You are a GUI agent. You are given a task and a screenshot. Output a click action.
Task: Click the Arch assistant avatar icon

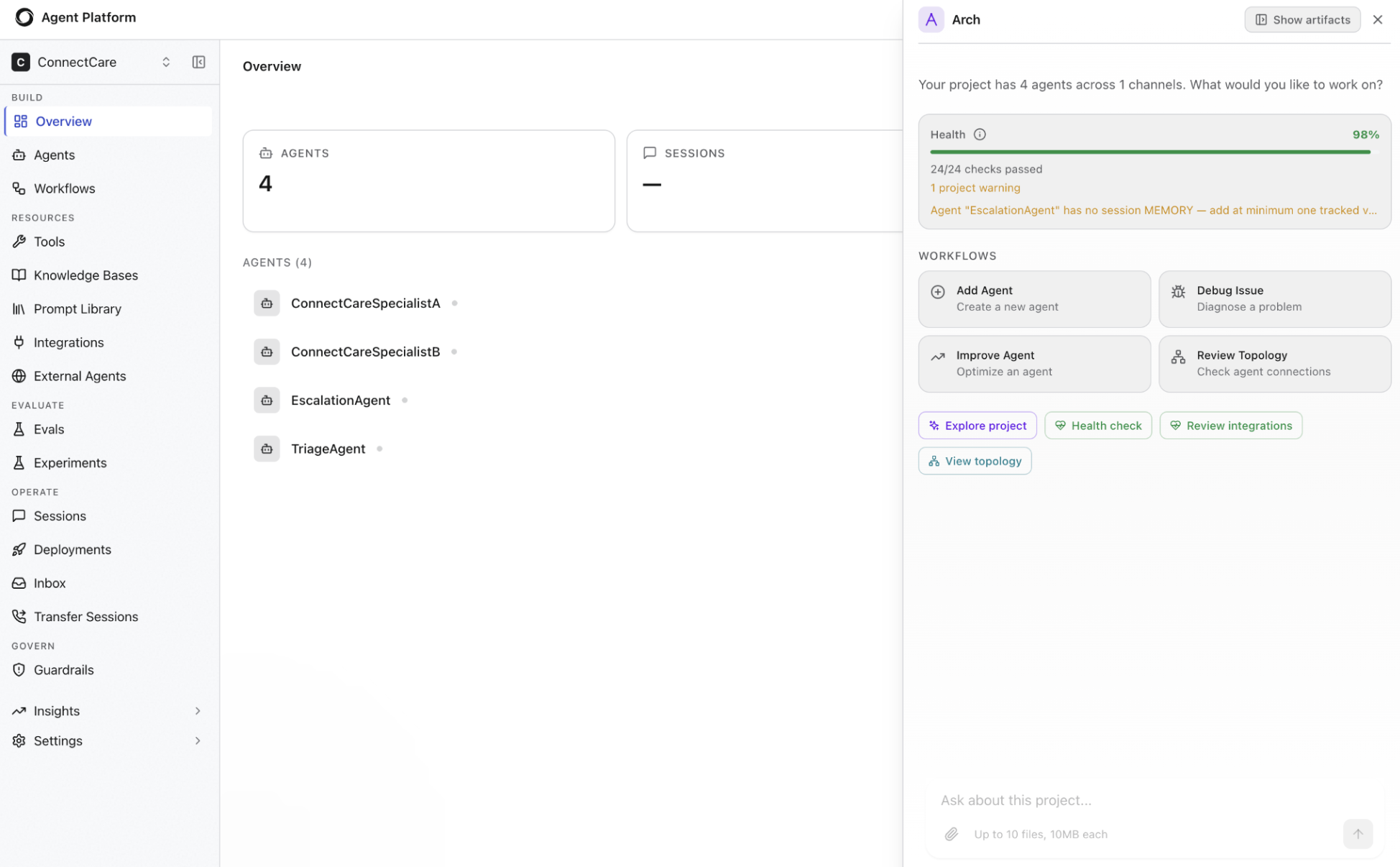click(x=931, y=19)
